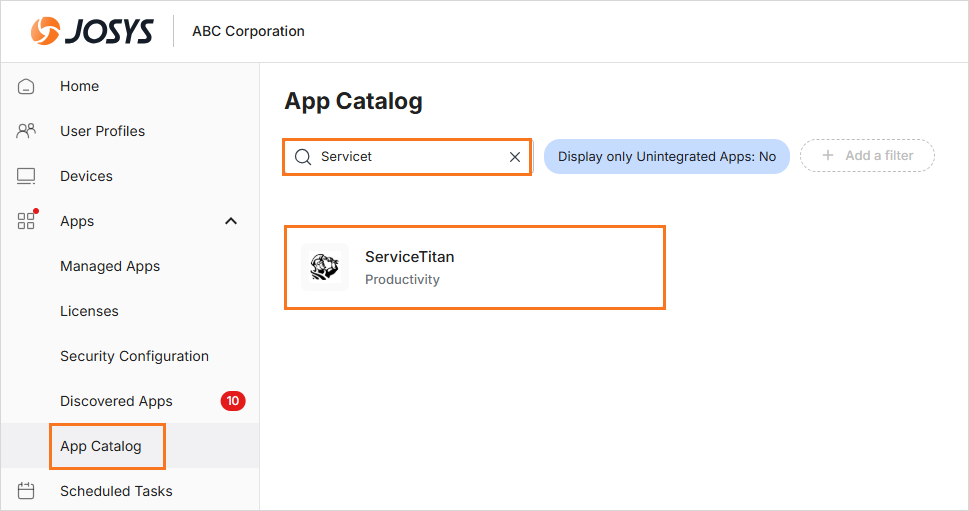Select the Apps menu label
969x511 pixels.
[77, 221]
